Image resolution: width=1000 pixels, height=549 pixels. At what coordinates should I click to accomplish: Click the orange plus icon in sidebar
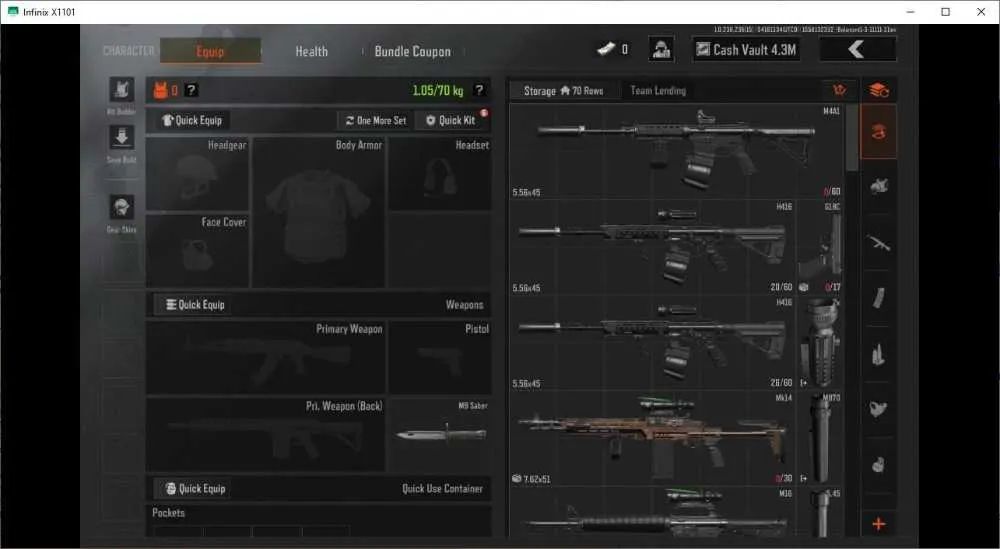(879, 524)
